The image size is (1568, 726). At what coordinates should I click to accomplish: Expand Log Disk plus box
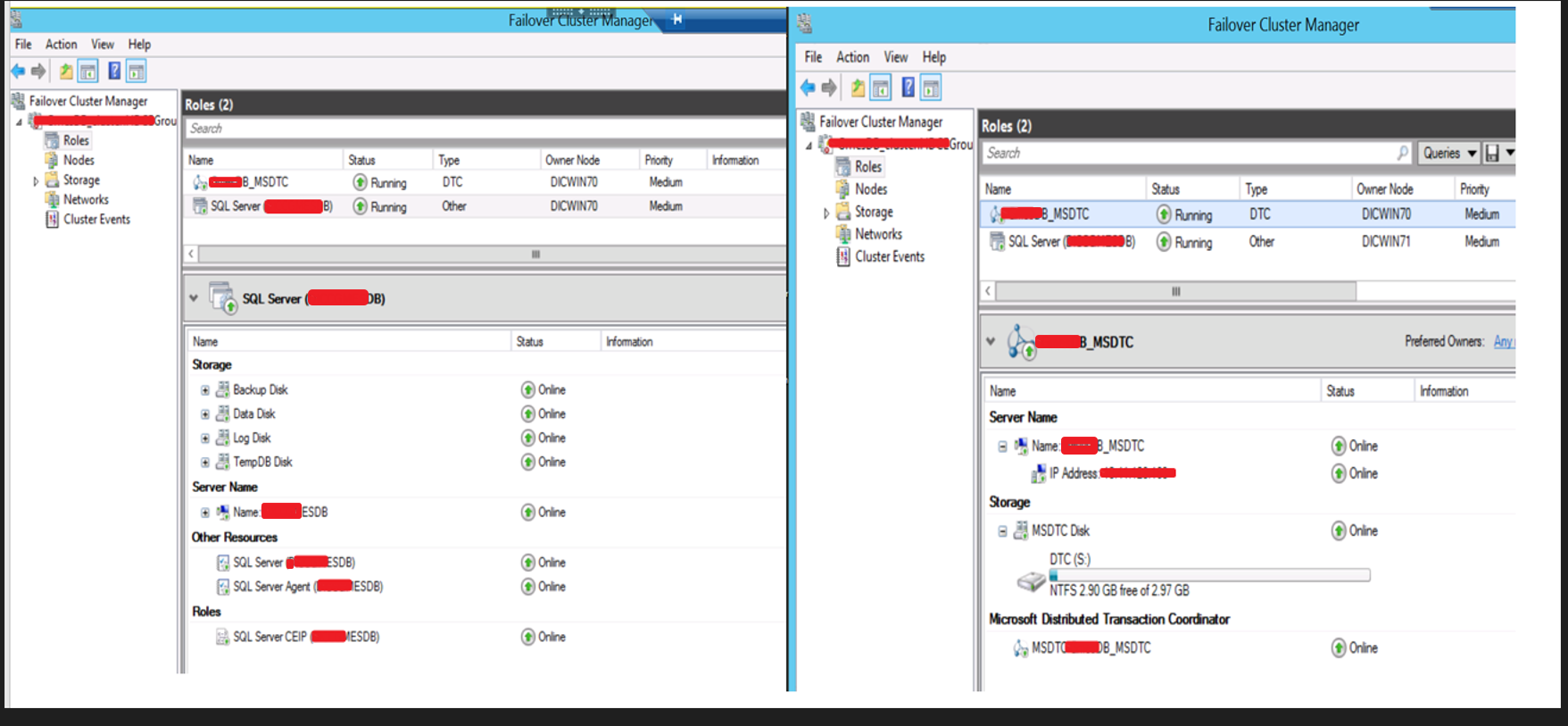(205, 438)
